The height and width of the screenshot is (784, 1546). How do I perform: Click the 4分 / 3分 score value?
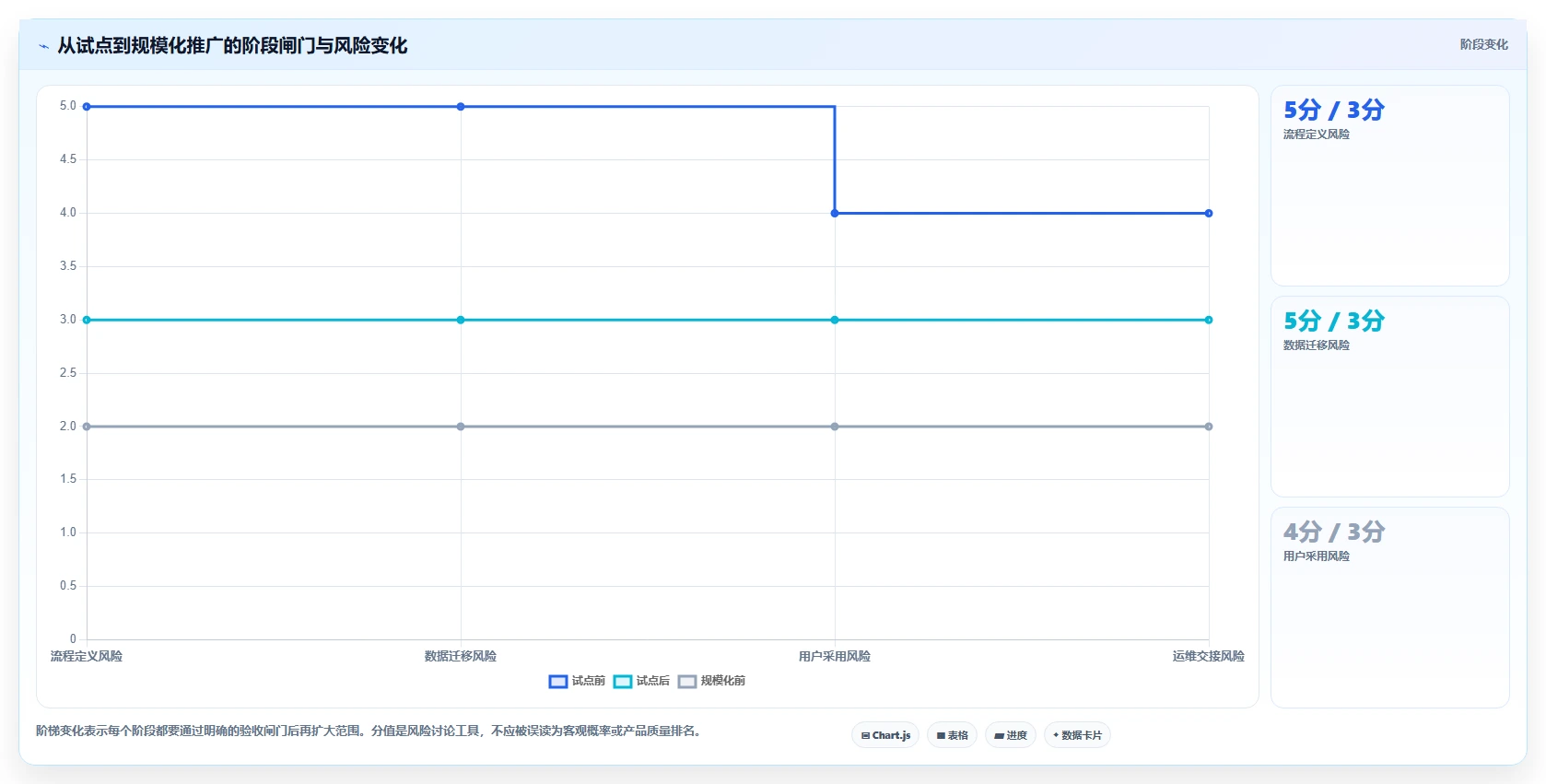(x=1334, y=532)
